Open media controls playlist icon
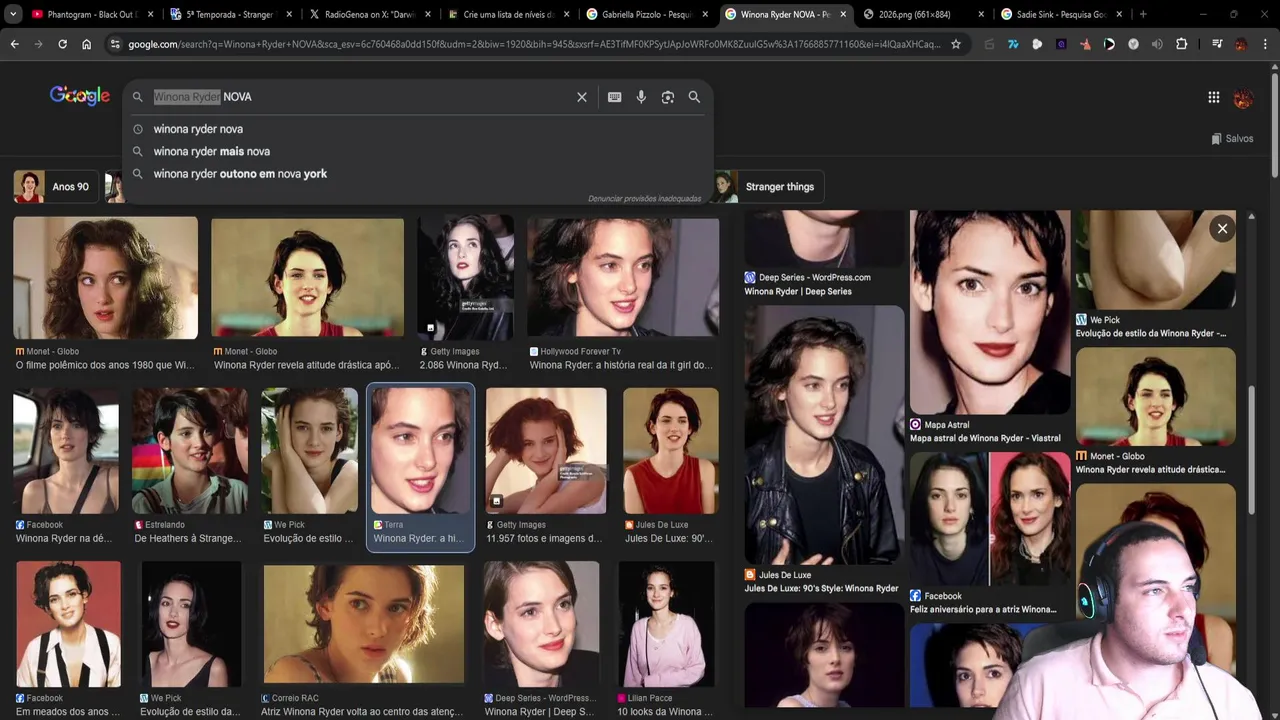1280x720 pixels. (x=1217, y=44)
